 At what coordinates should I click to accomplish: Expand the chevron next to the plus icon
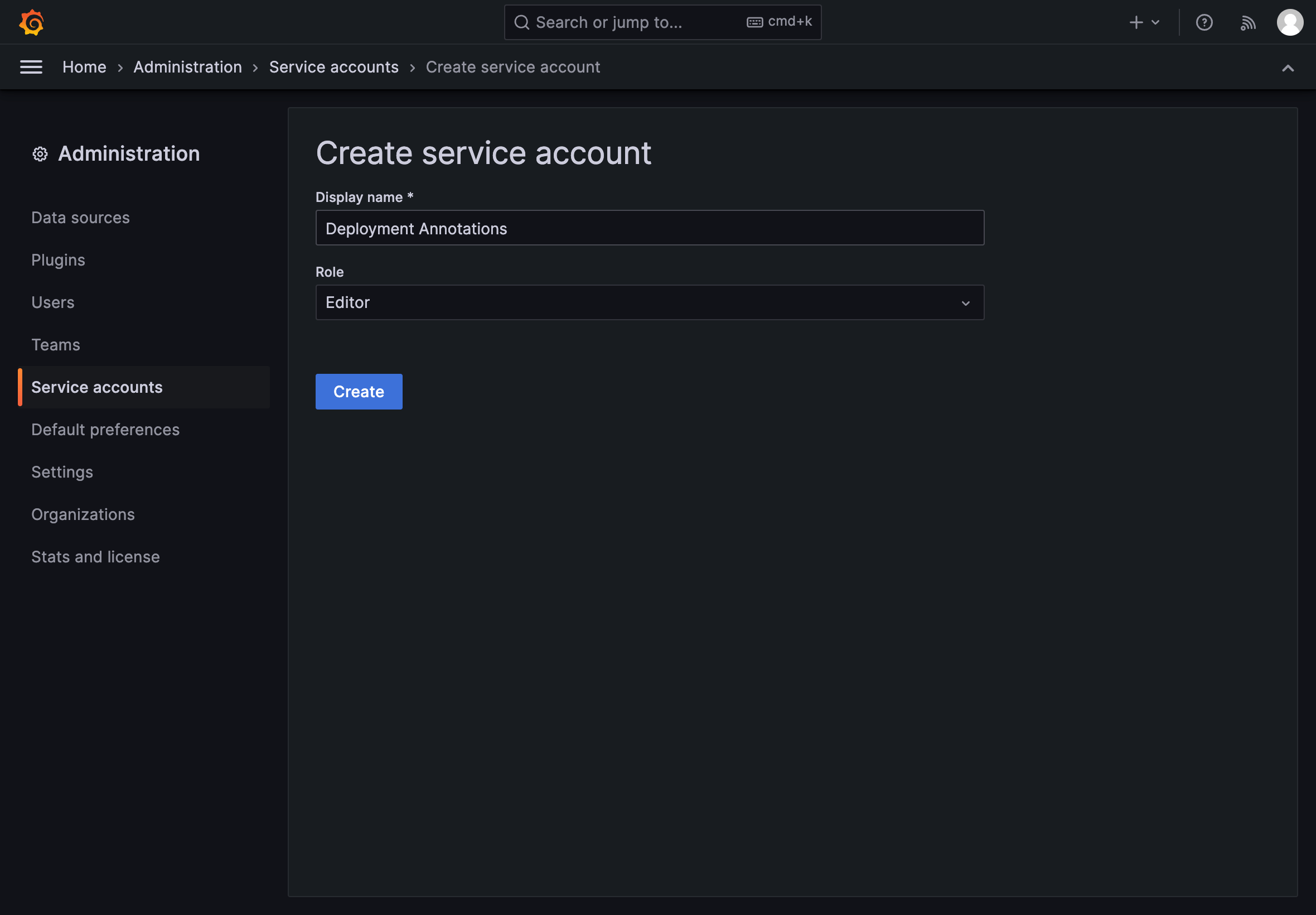[x=1155, y=22]
